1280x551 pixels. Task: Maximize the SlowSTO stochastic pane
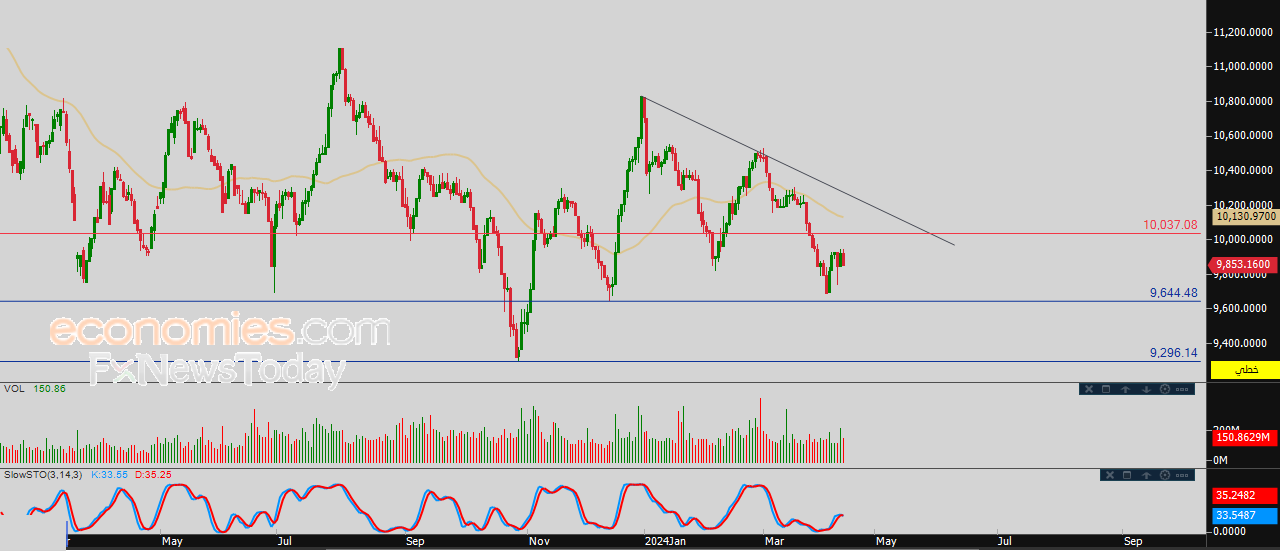pos(1127,475)
